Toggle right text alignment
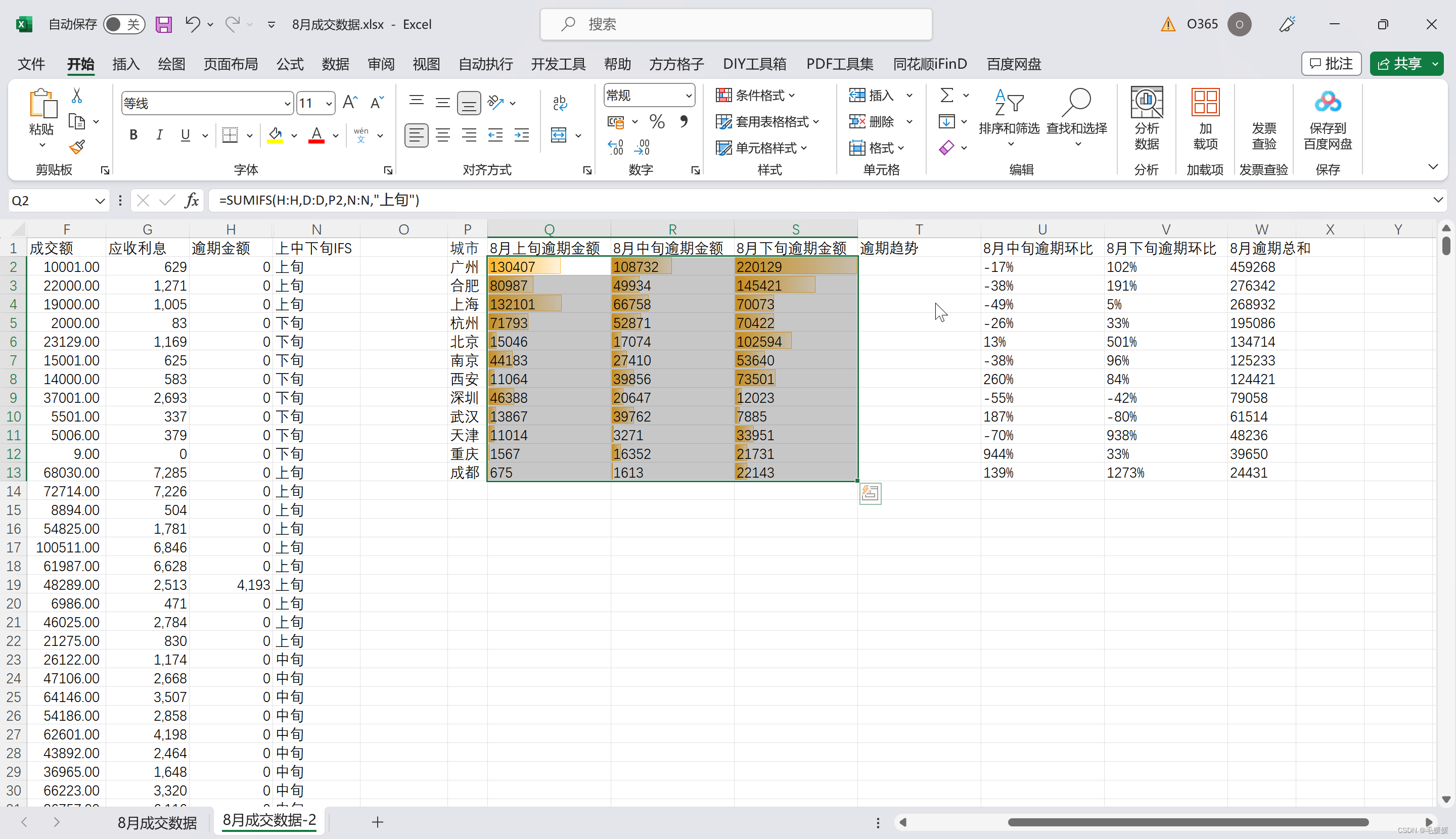This screenshot has width=1456, height=839. [x=469, y=135]
